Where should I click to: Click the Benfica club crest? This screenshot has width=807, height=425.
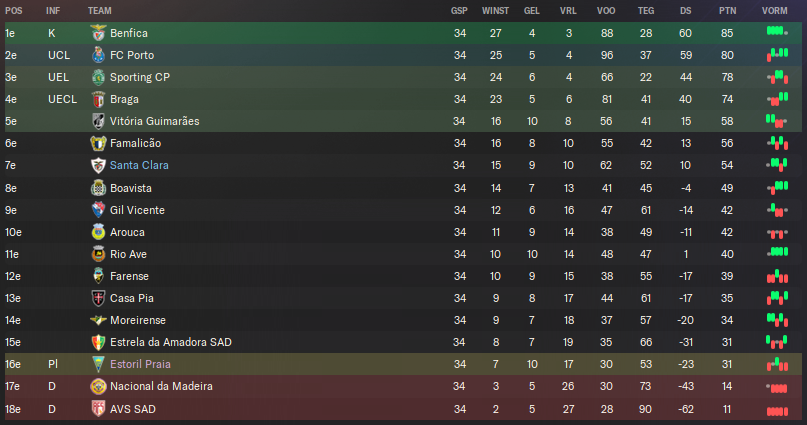[x=98, y=33]
